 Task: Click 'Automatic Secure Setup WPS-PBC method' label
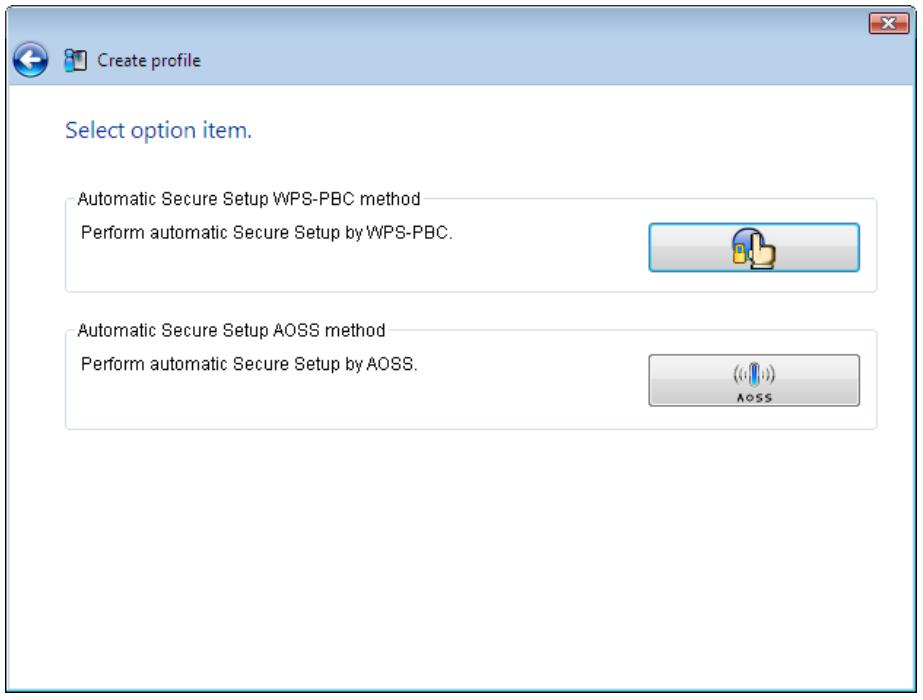point(249,199)
